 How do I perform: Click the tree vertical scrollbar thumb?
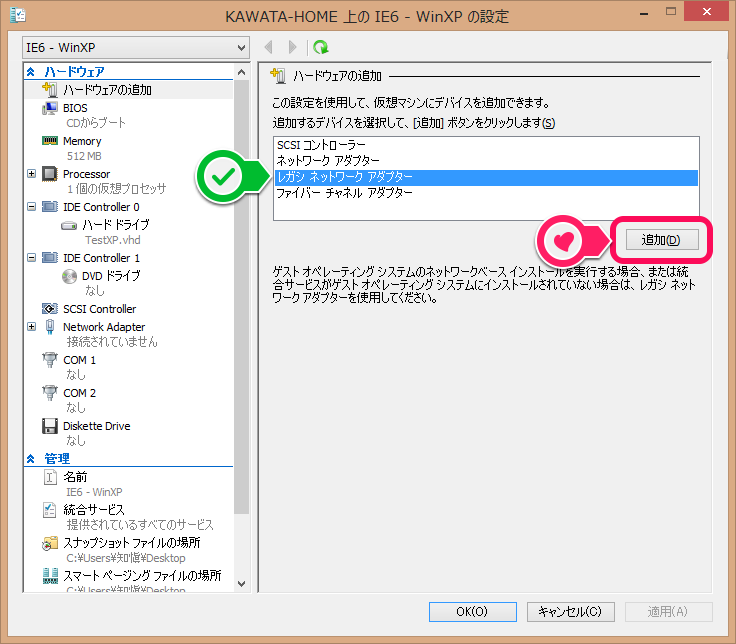coord(242,297)
